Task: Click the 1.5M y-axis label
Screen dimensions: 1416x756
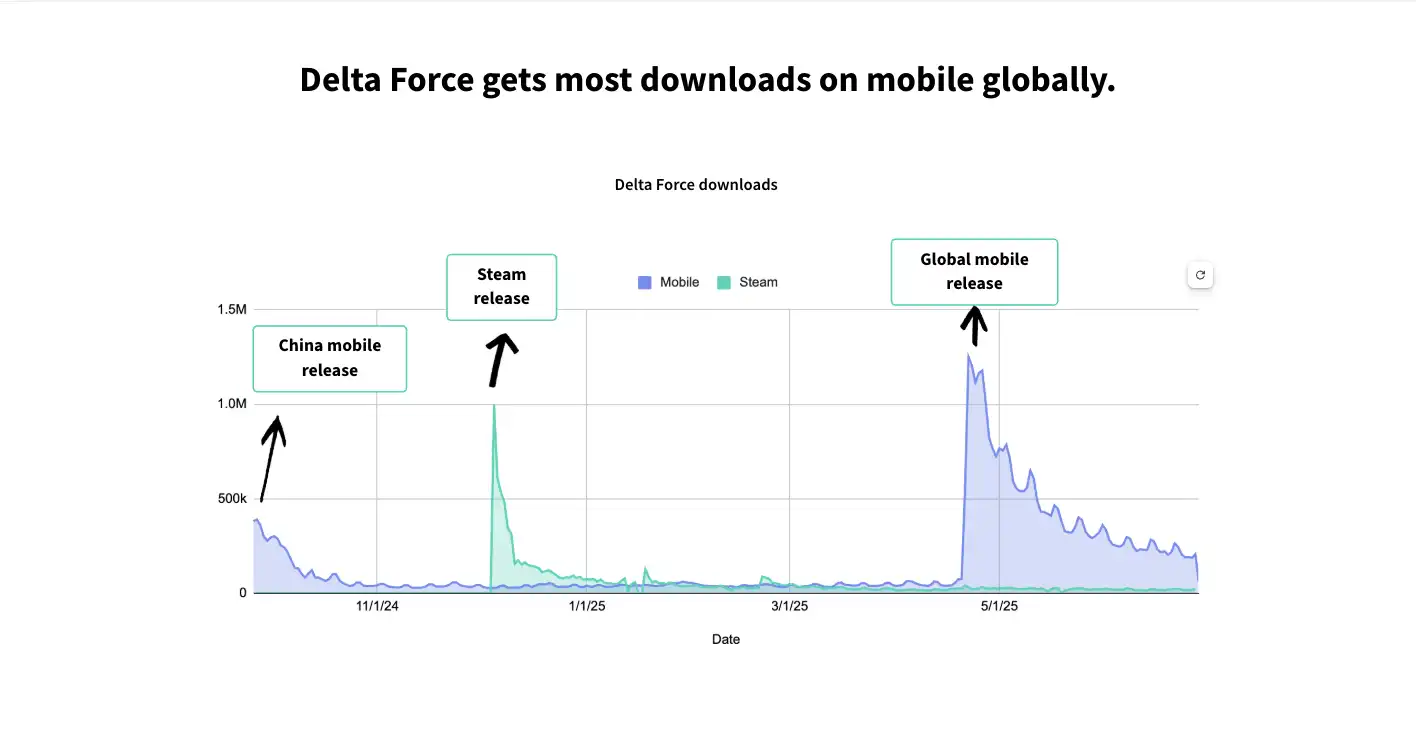Action: tap(232, 310)
